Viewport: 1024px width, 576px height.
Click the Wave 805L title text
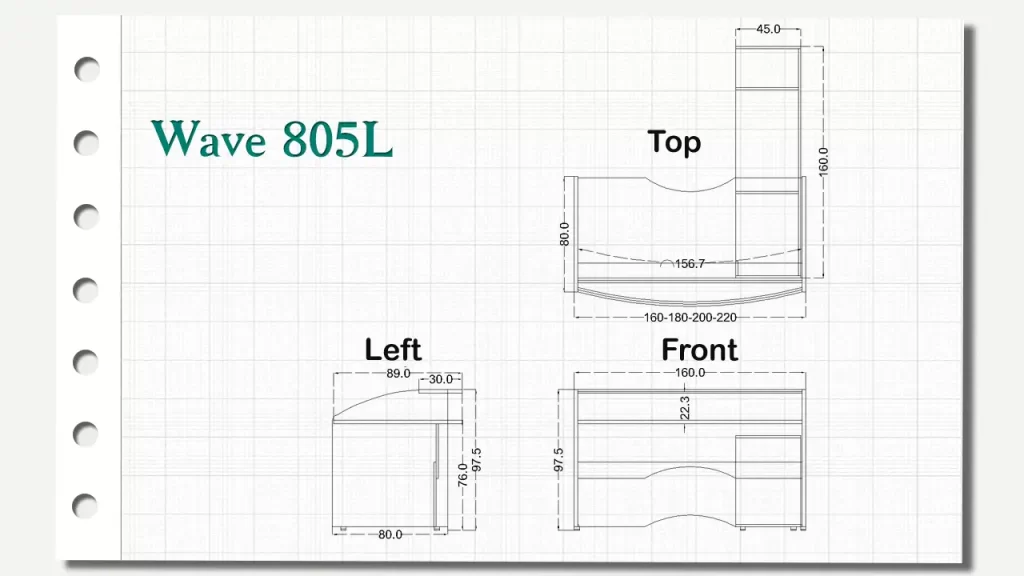[x=272, y=140]
